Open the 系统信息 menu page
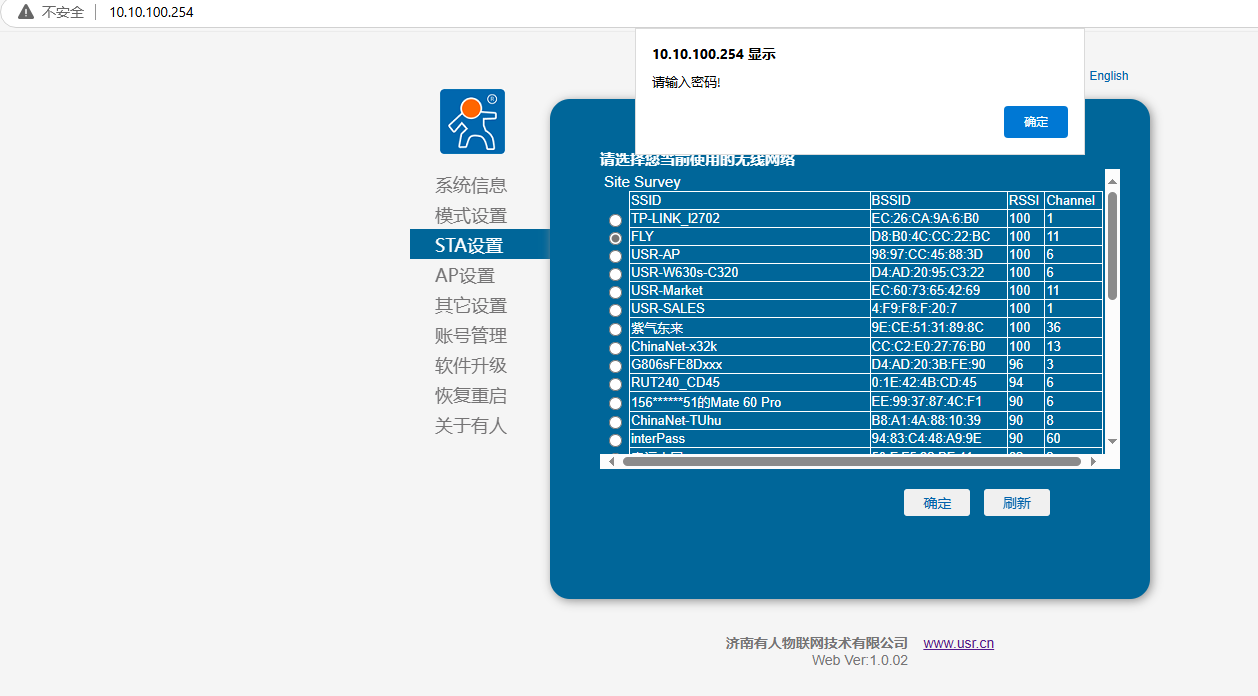Image resolution: width=1258 pixels, height=696 pixels. [471, 185]
